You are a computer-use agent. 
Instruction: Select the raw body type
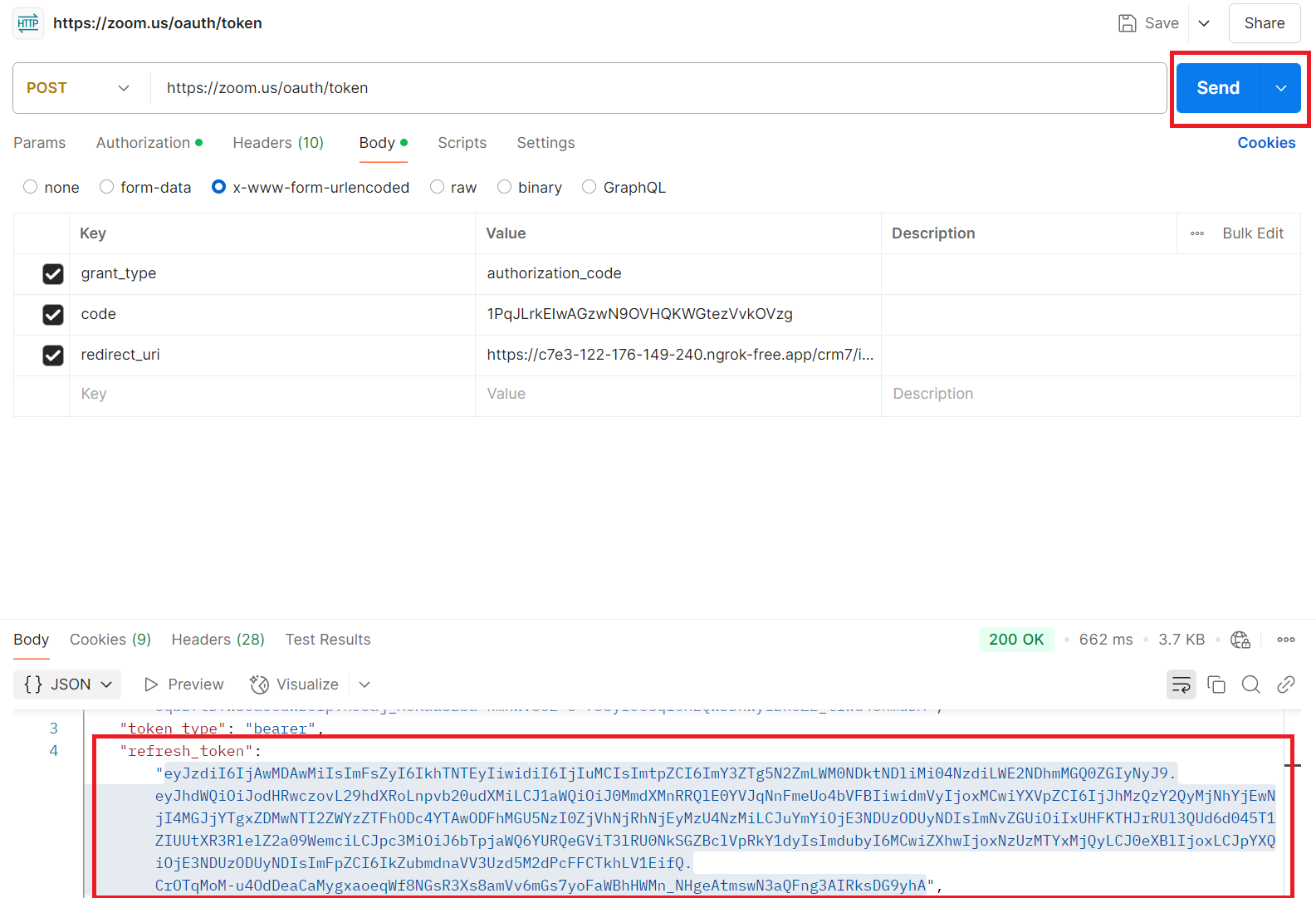click(x=437, y=187)
